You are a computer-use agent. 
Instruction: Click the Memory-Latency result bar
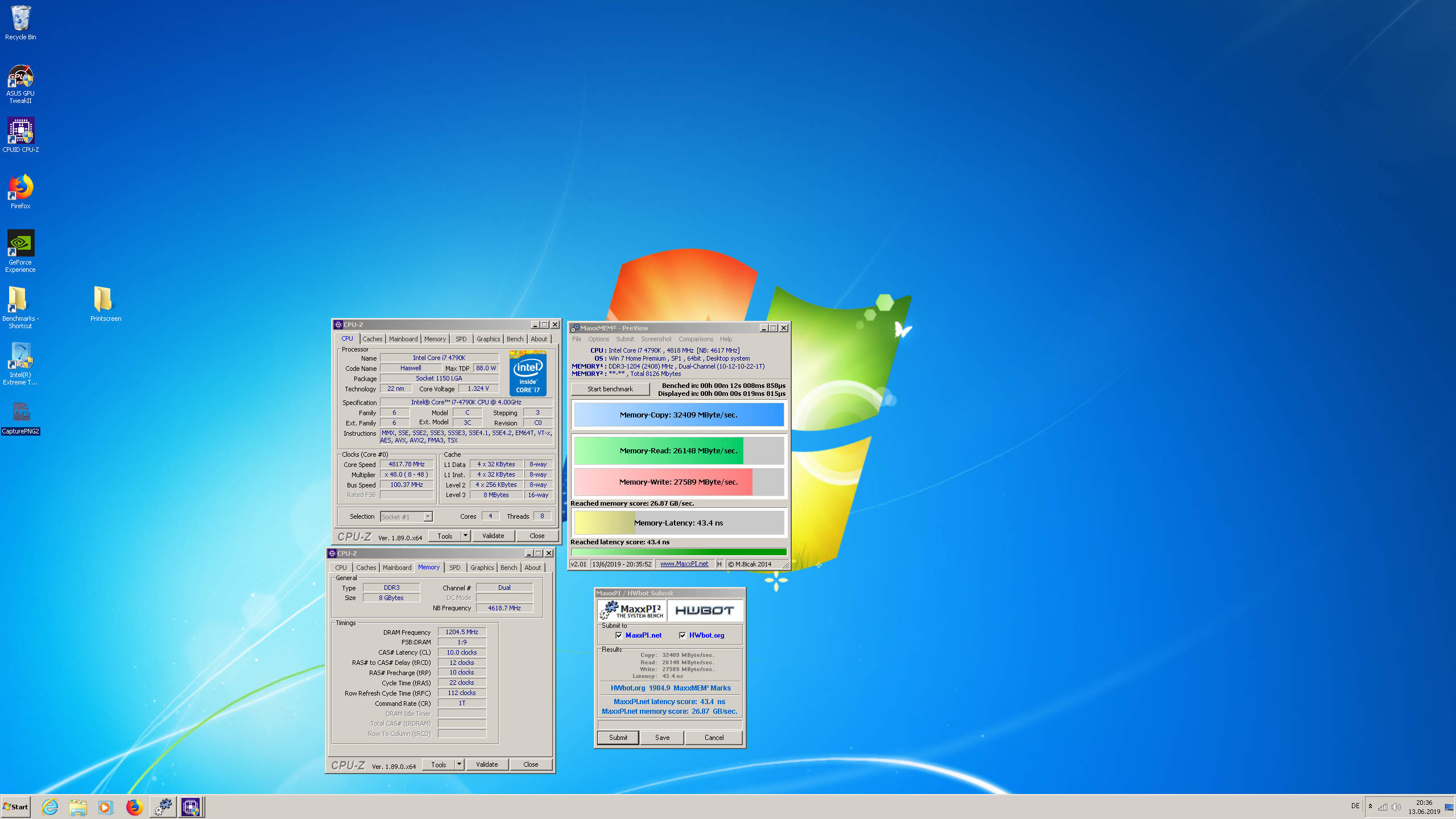coord(679,523)
